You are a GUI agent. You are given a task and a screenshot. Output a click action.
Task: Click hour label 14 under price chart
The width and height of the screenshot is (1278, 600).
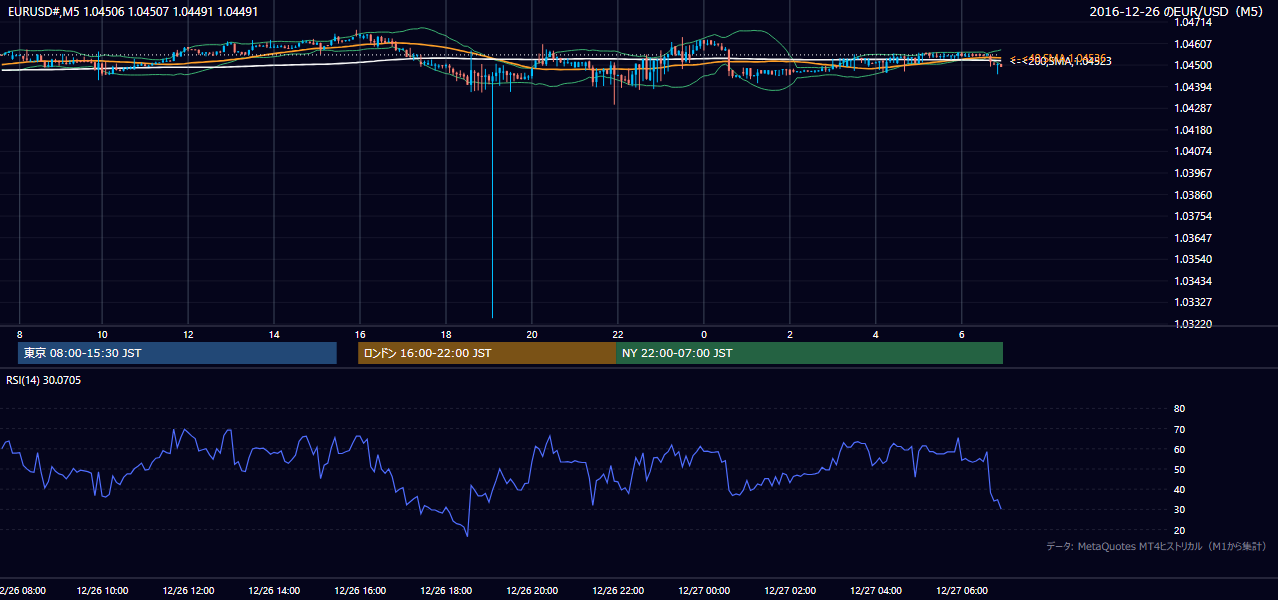tap(274, 333)
